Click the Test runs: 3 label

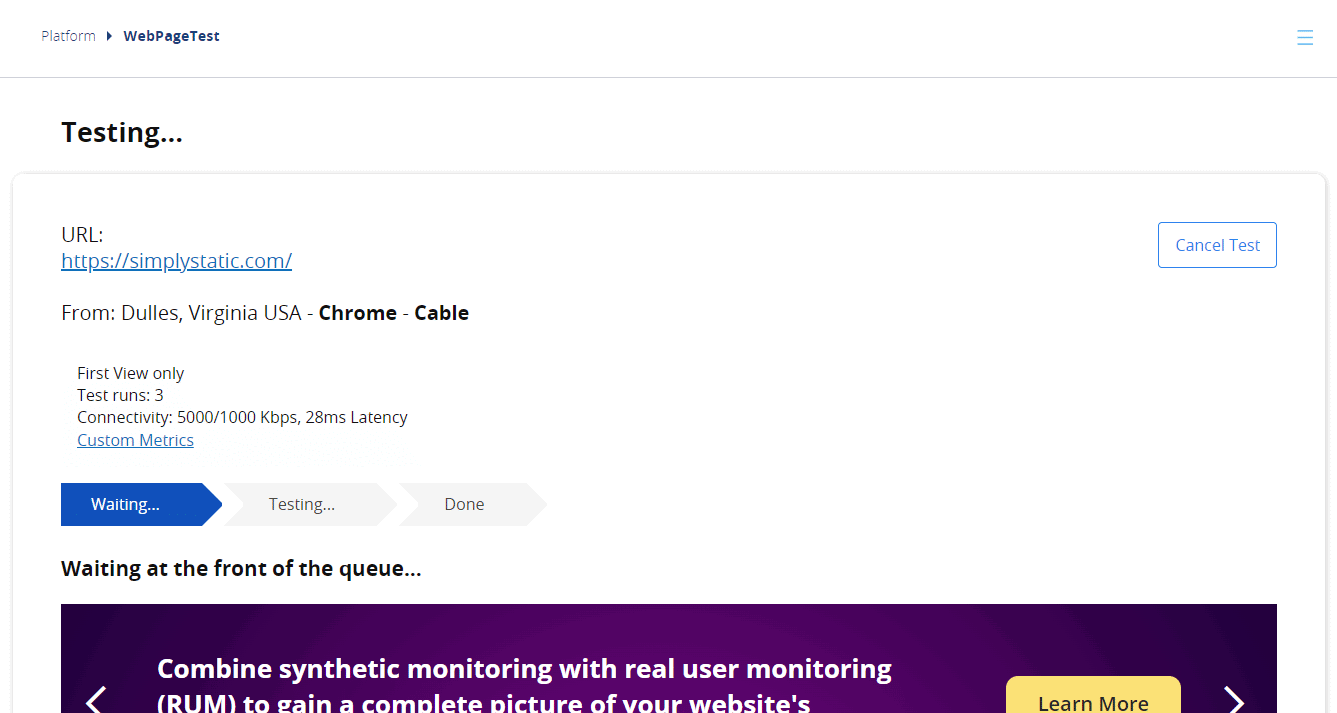[x=120, y=394]
